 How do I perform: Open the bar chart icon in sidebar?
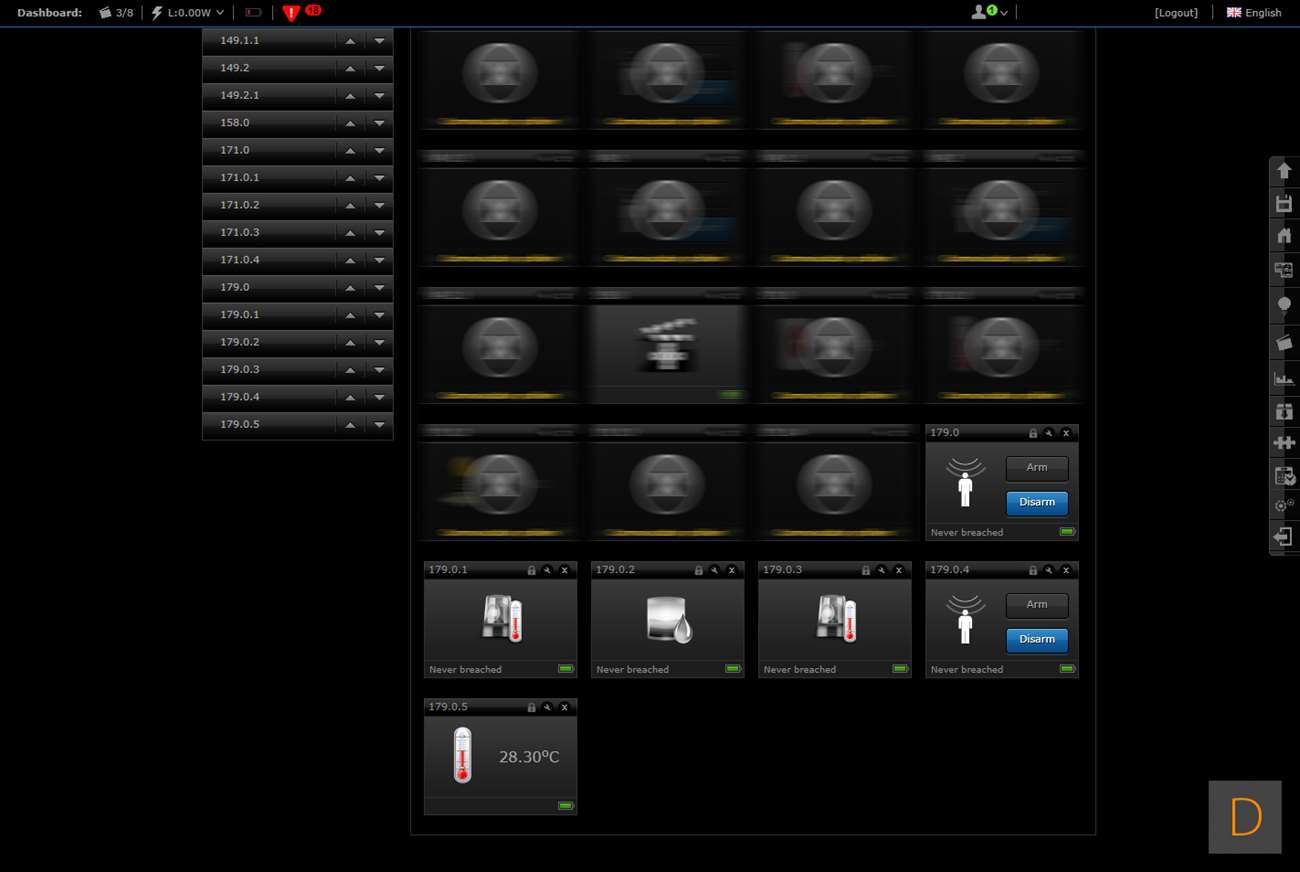click(1284, 379)
